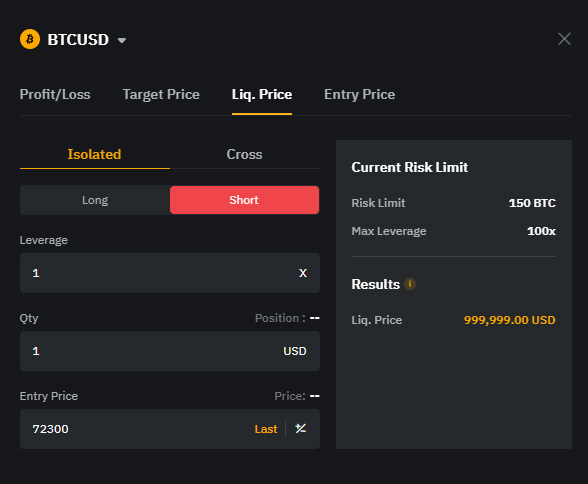Click the Entry Price input field
The width and height of the screenshot is (588, 484).
pyautogui.click(x=170, y=429)
